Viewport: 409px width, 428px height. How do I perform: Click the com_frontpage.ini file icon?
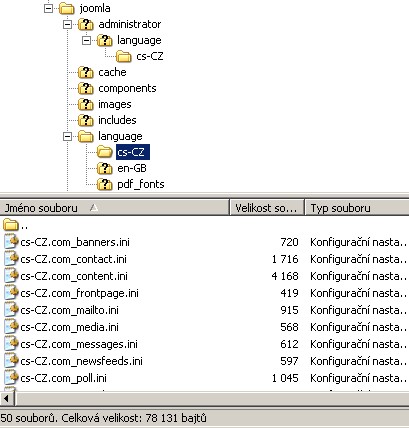coord(11,293)
